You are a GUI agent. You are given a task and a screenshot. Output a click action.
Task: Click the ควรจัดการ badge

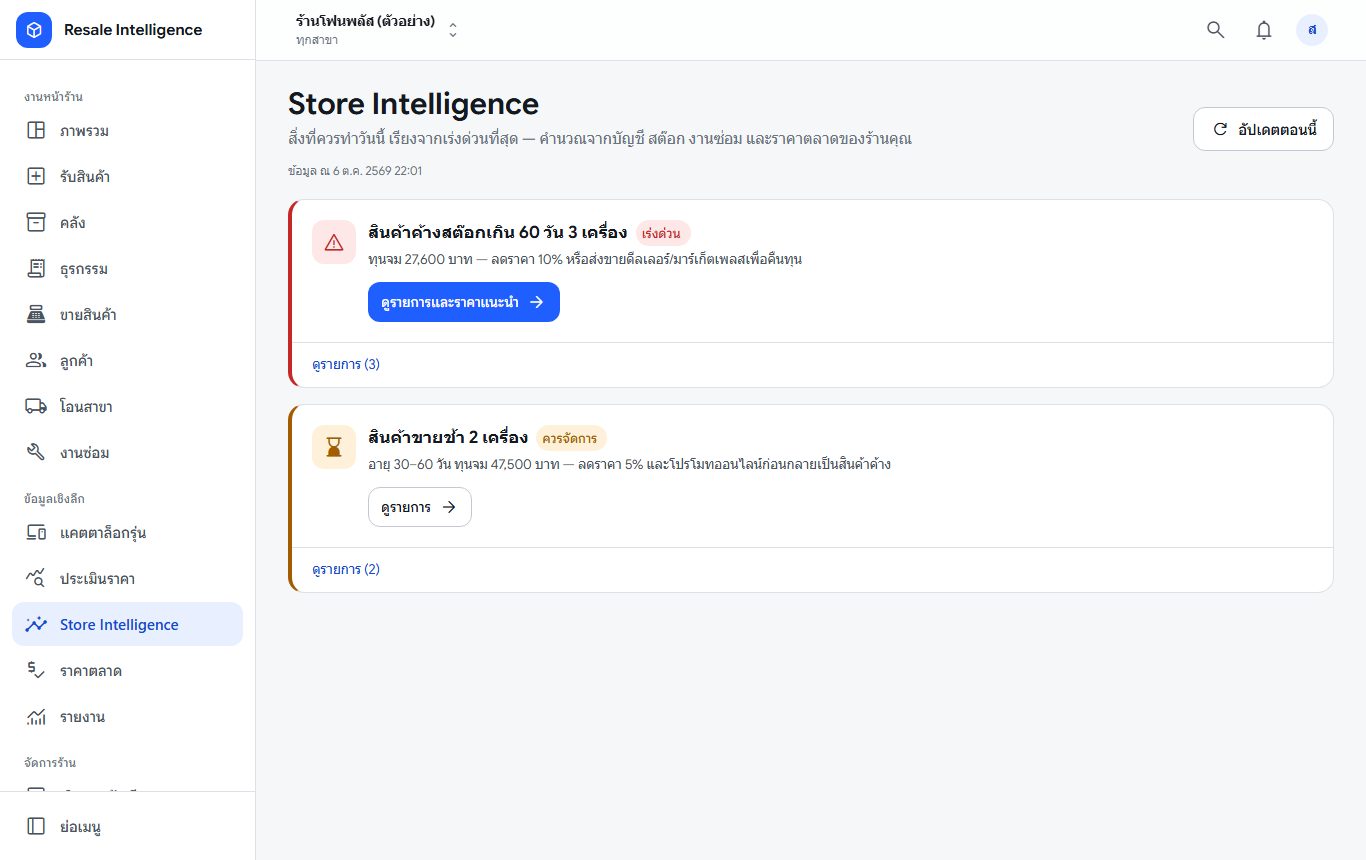pos(571,438)
